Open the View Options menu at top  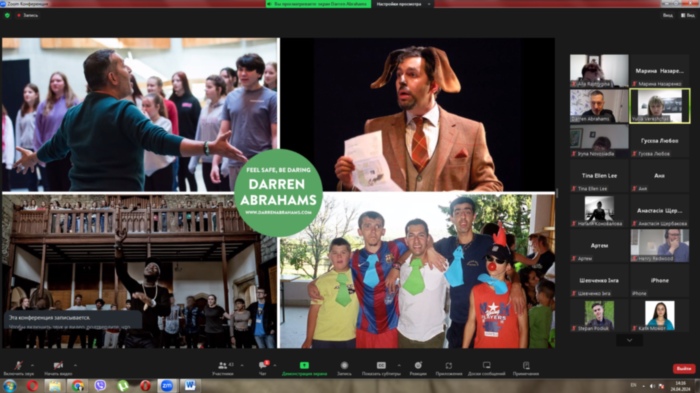click(x=404, y=4)
